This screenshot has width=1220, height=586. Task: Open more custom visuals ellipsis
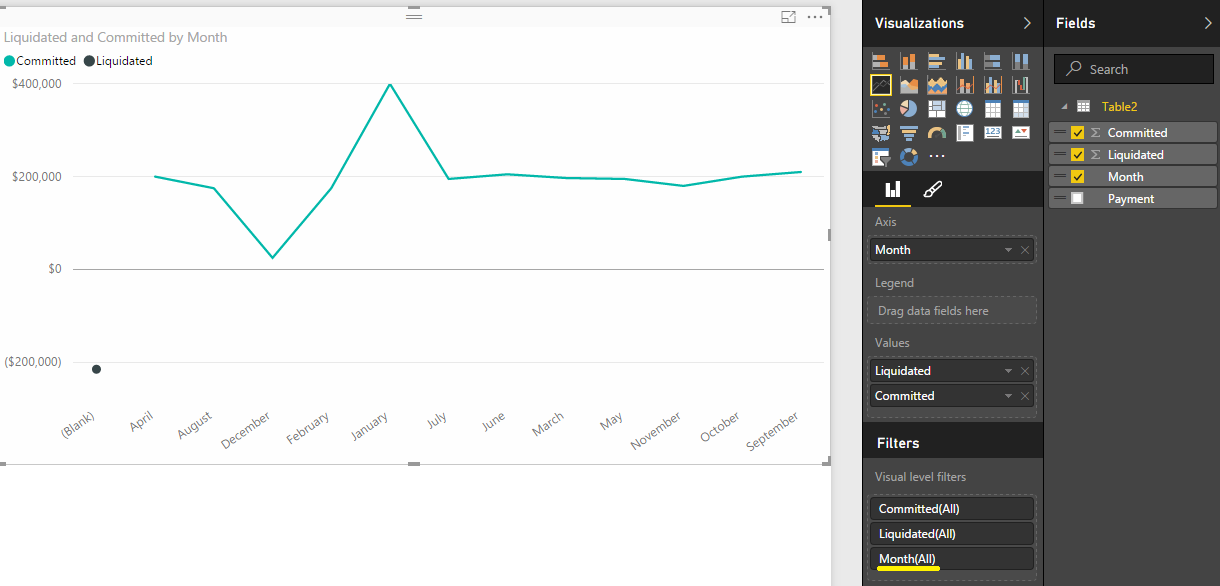(937, 157)
